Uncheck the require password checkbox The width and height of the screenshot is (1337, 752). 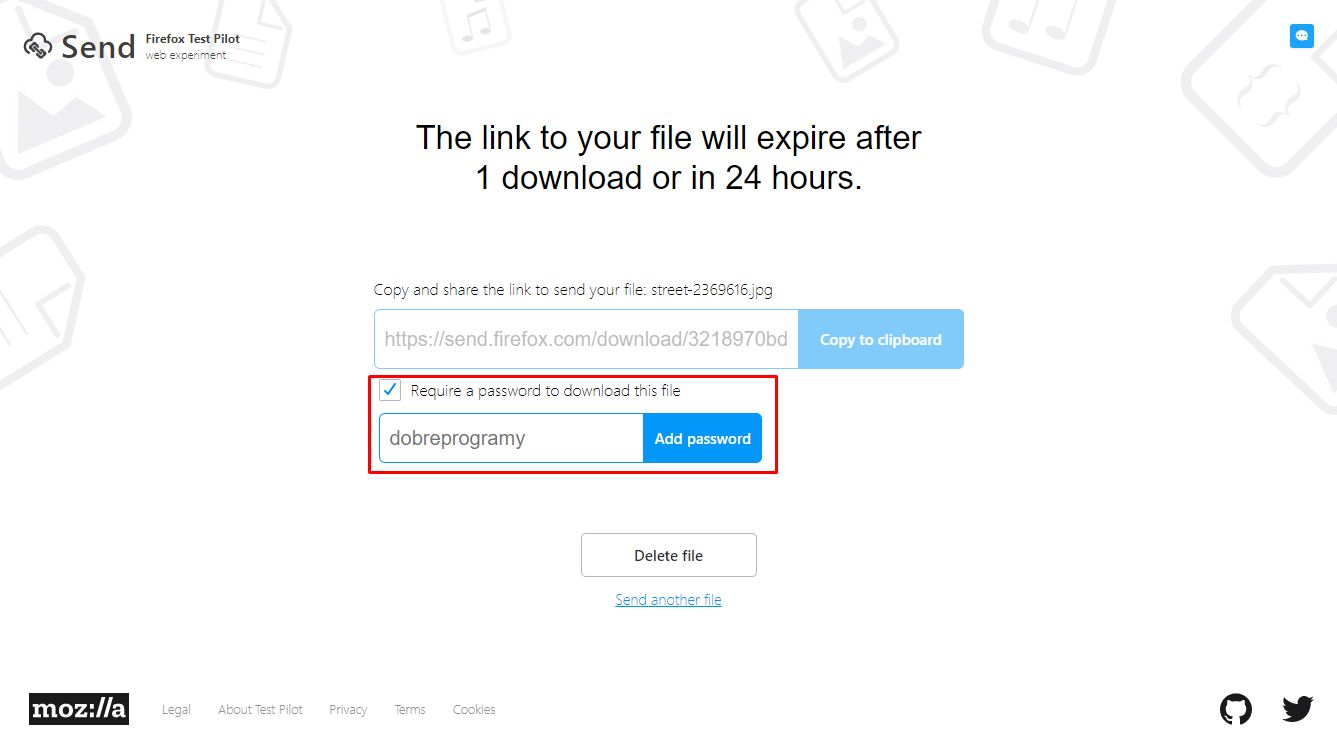tap(391, 390)
